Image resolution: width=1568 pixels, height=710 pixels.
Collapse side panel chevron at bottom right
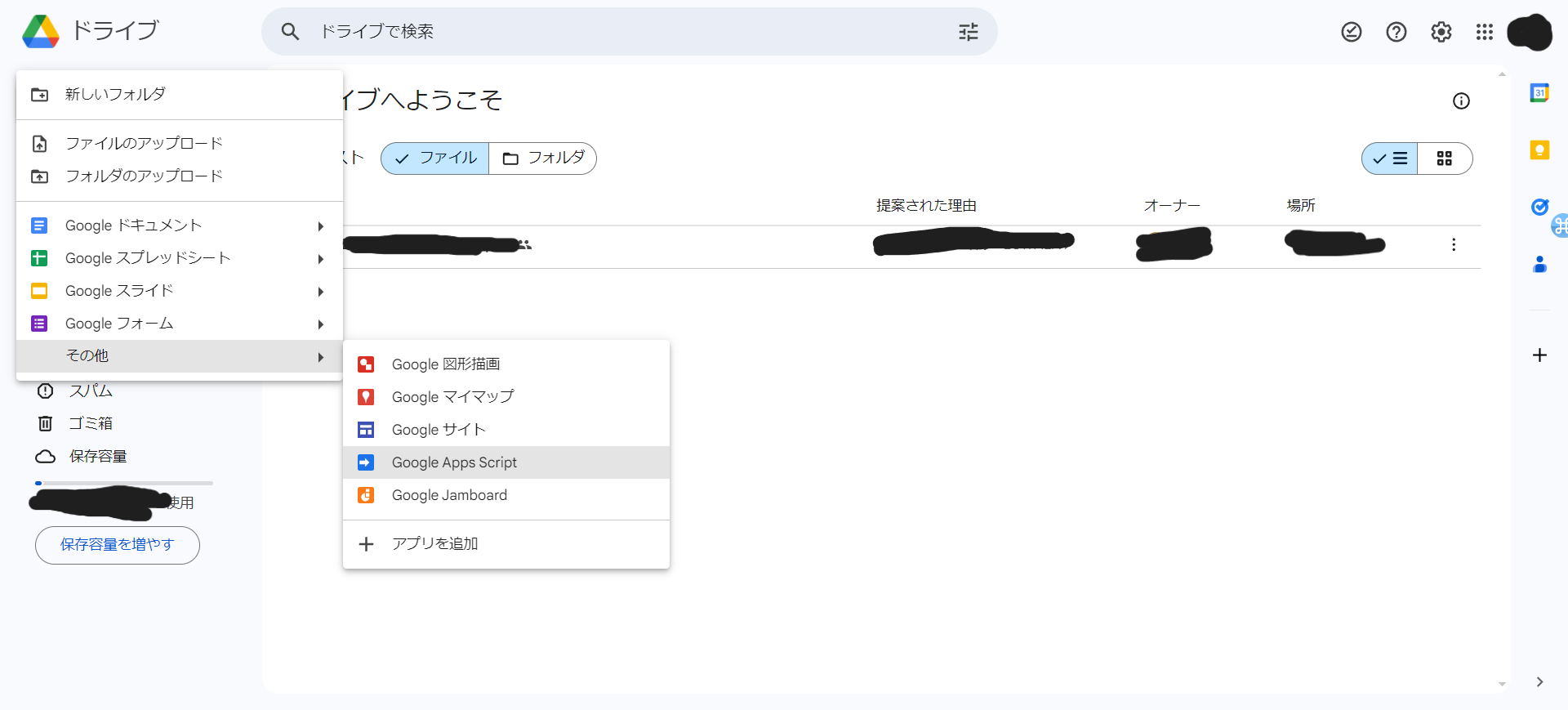tap(1539, 681)
